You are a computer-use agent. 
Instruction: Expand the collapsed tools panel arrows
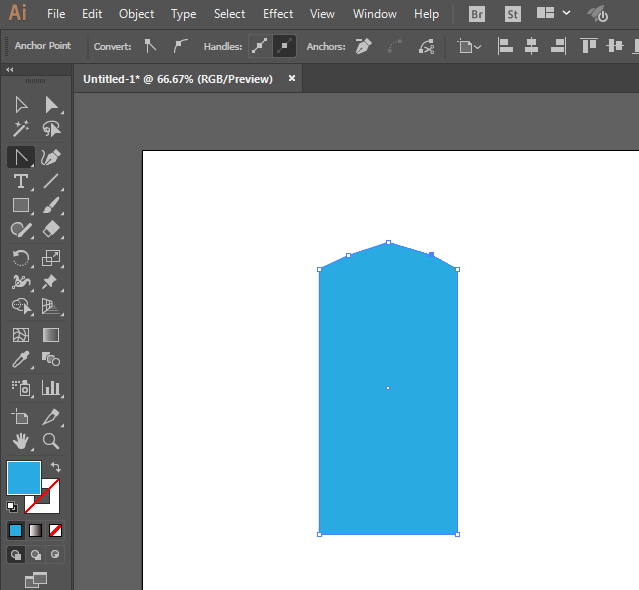[x=10, y=70]
